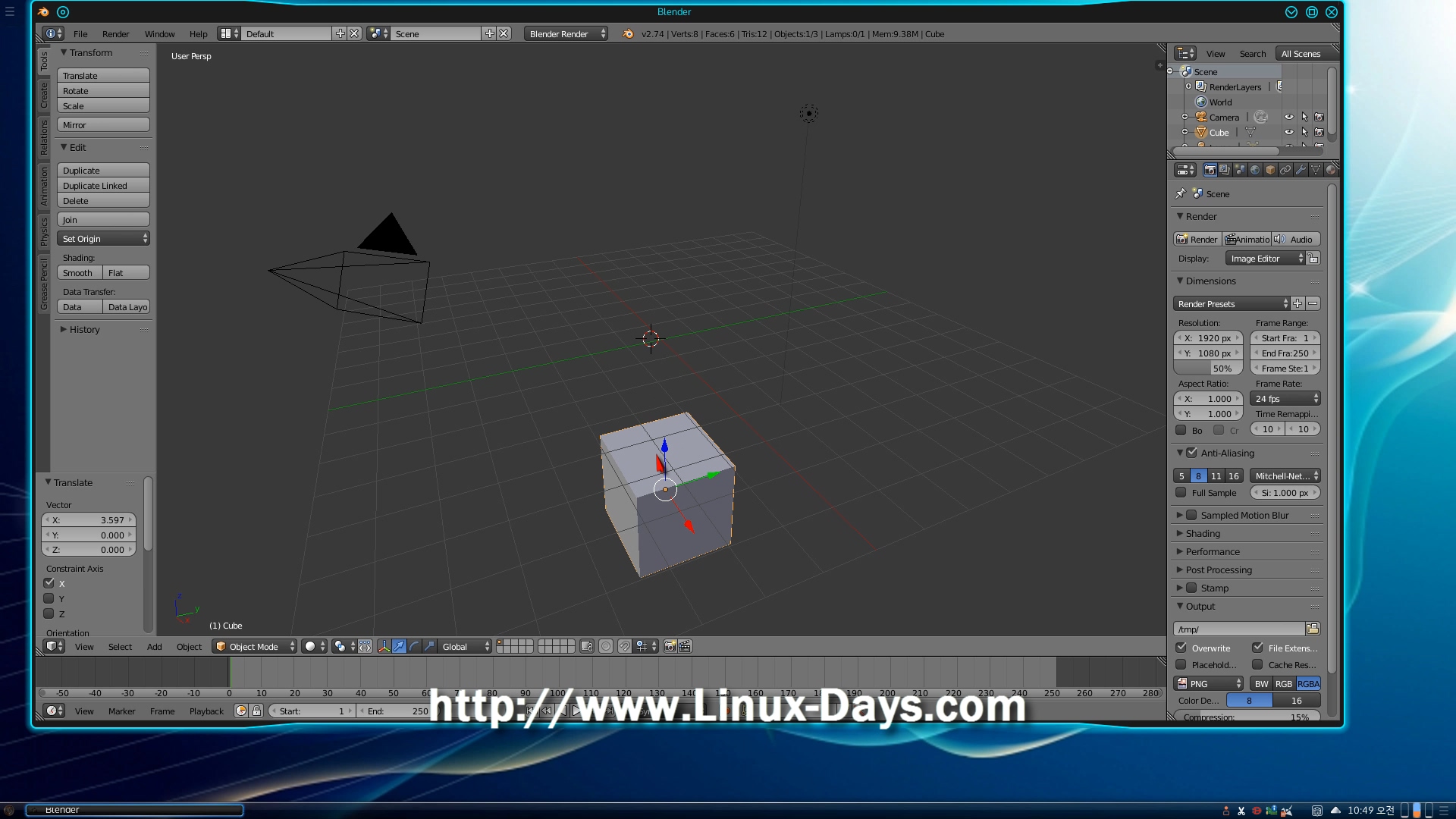Screen dimensions: 1456x819
Task: Click the output path folder browse icon
Action: click(x=1313, y=629)
